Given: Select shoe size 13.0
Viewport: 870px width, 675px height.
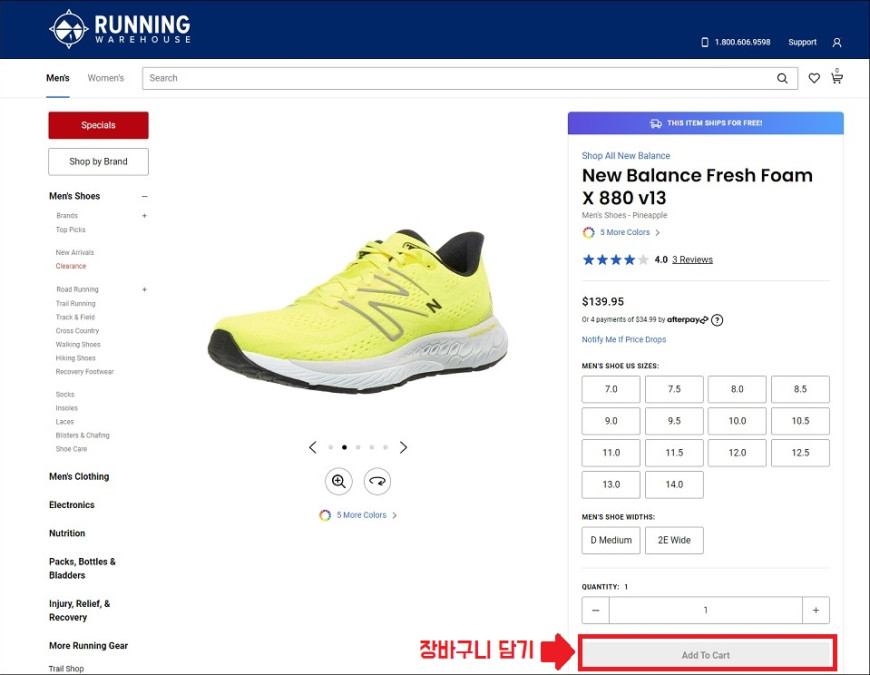Looking at the screenshot, I should pyautogui.click(x=611, y=485).
